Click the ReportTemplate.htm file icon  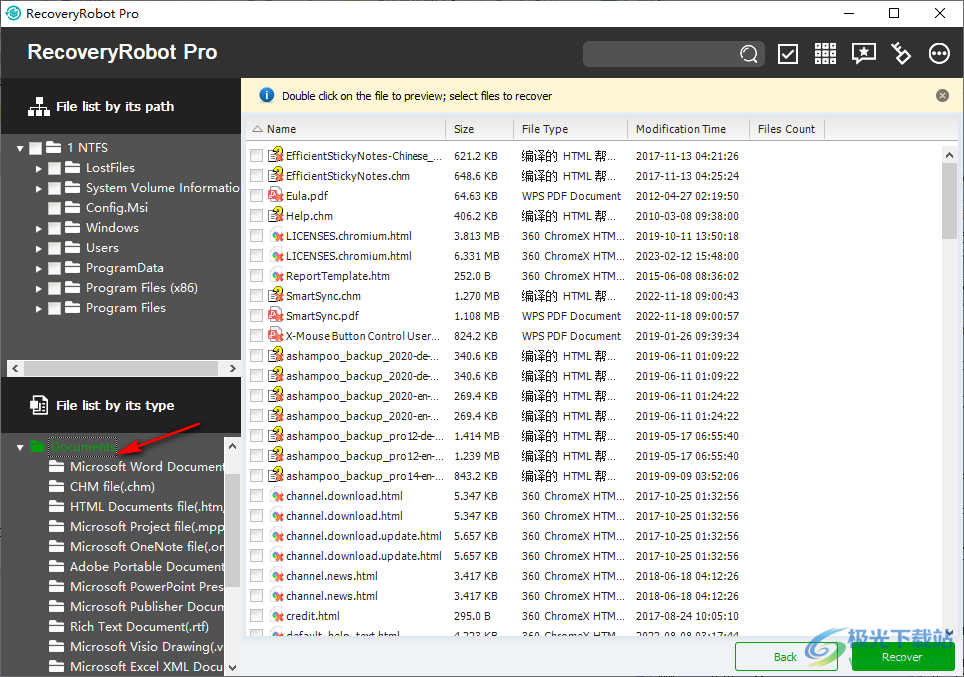tap(275, 275)
